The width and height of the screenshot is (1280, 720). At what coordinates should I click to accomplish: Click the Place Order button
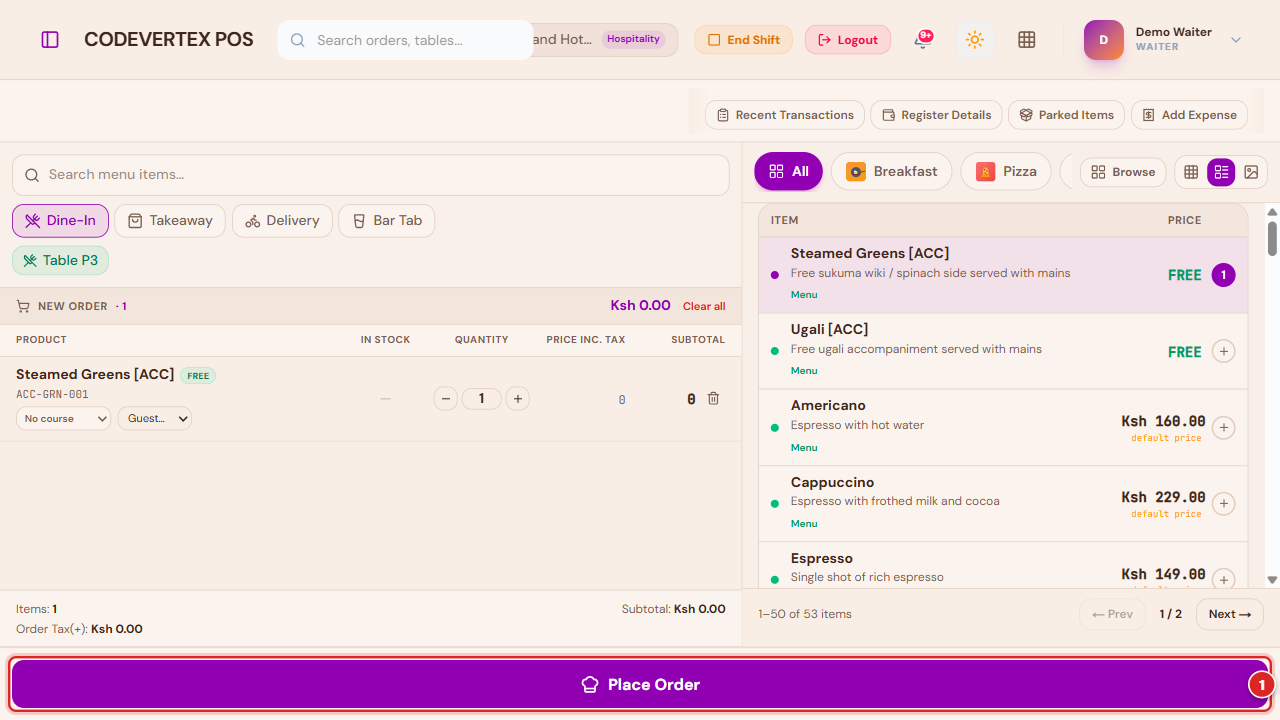[x=640, y=684]
